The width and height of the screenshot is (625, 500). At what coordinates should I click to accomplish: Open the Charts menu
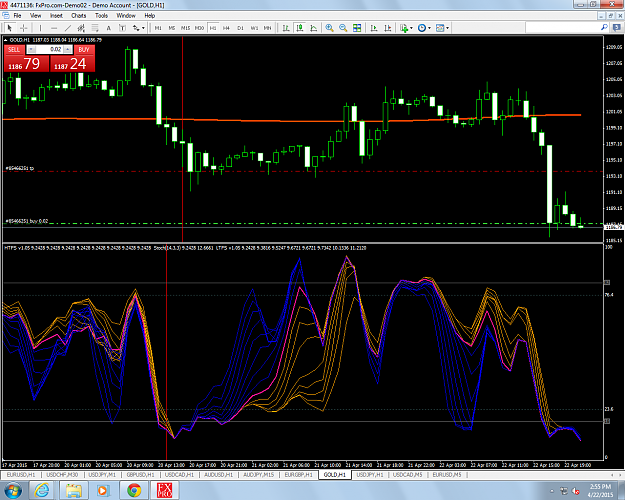tap(79, 16)
